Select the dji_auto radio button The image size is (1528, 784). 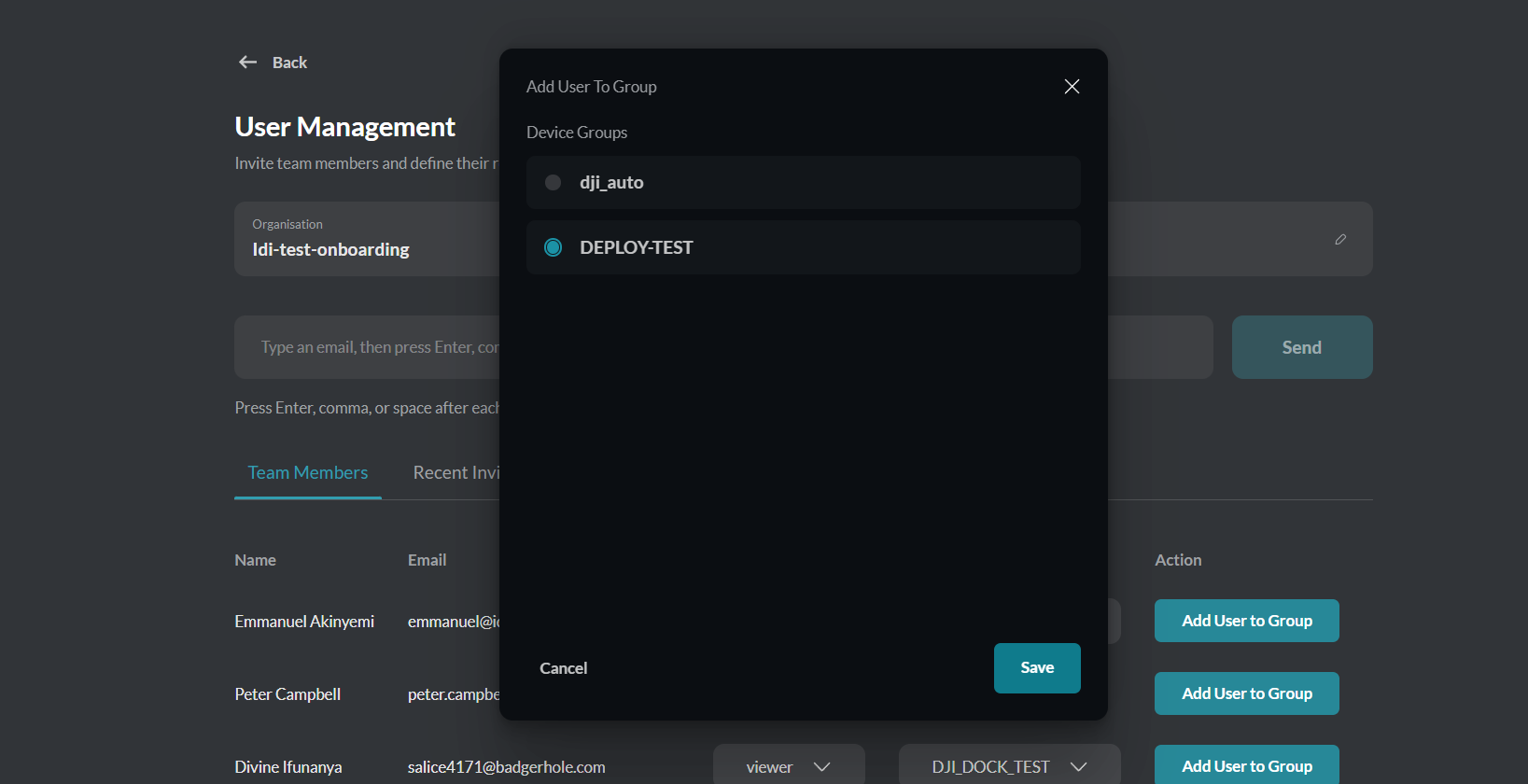tap(554, 183)
